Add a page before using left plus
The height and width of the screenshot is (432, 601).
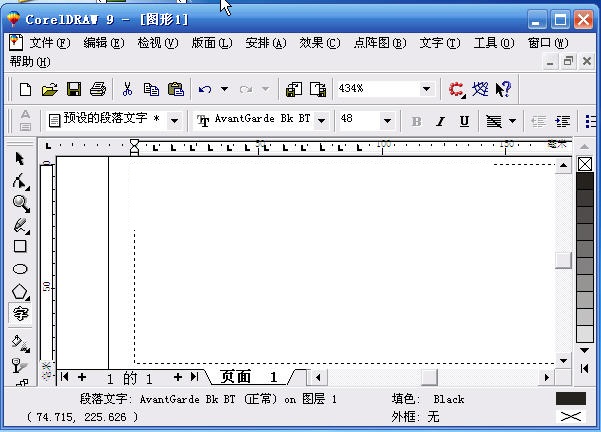coord(82,377)
